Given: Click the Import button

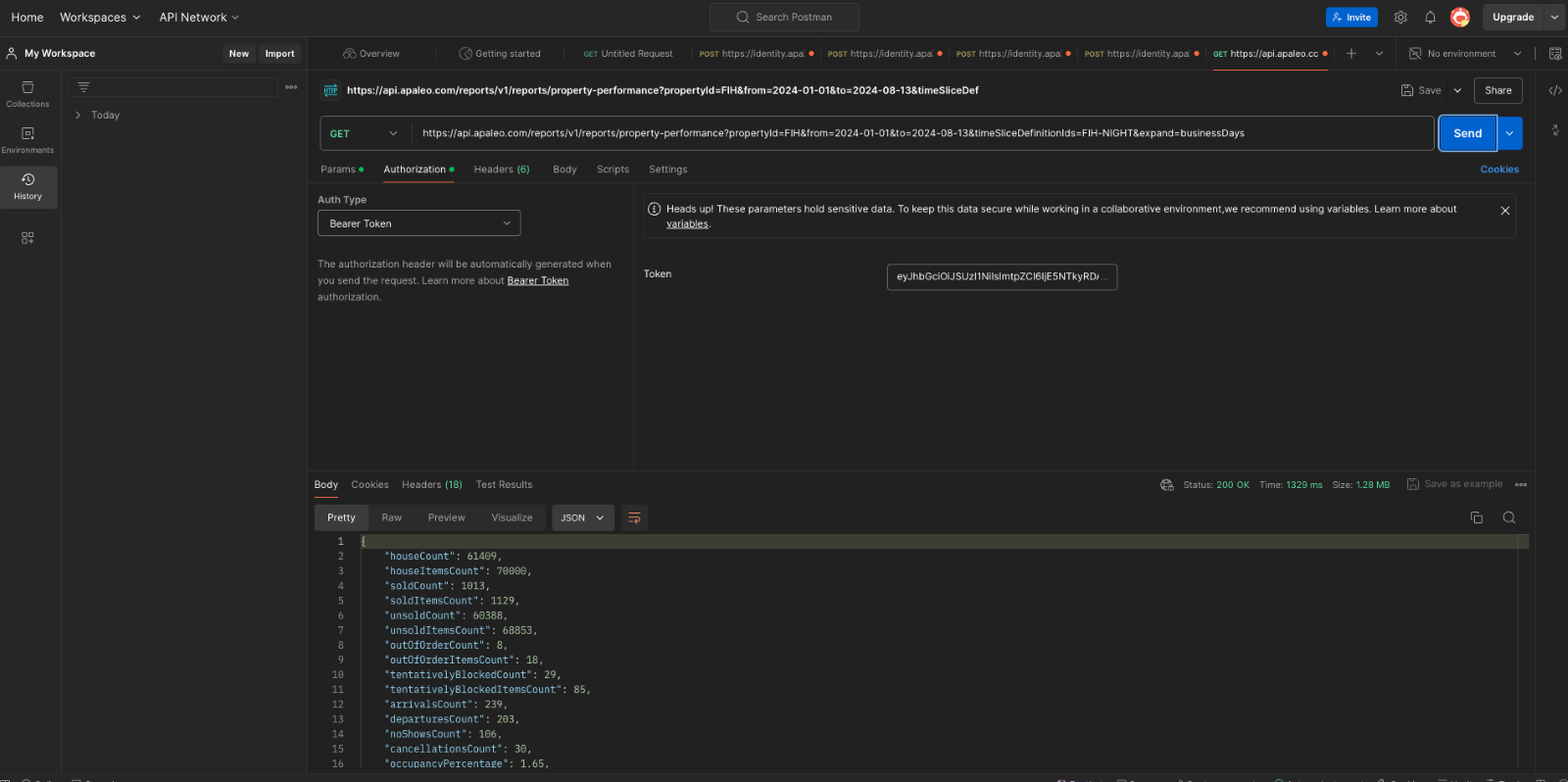Looking at the screenshot, I should point(279,53).
